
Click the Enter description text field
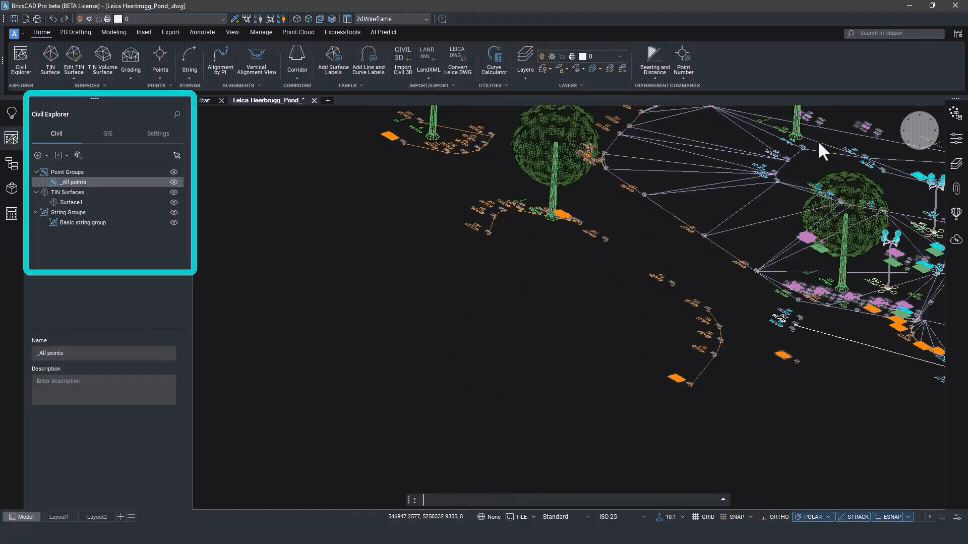tap(104, 389)
